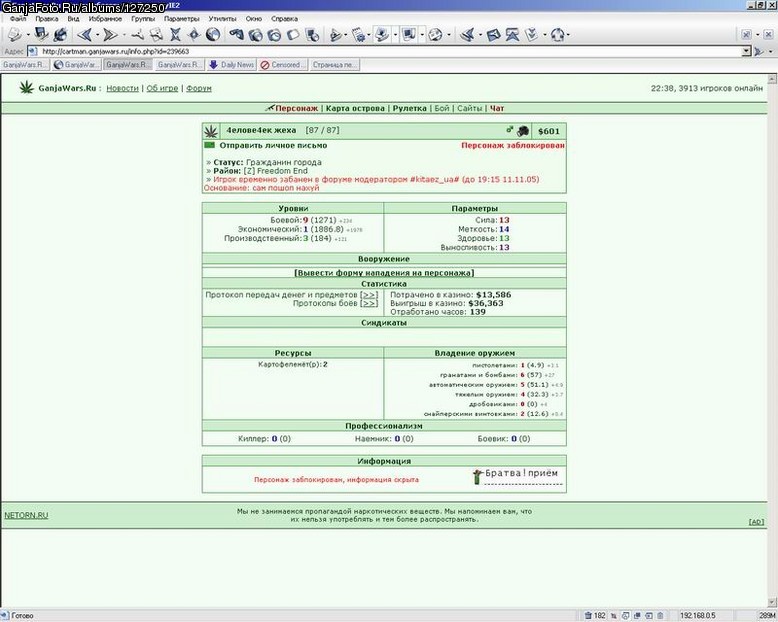
Task: Open the Параметры menu
Action: point(182,19)
